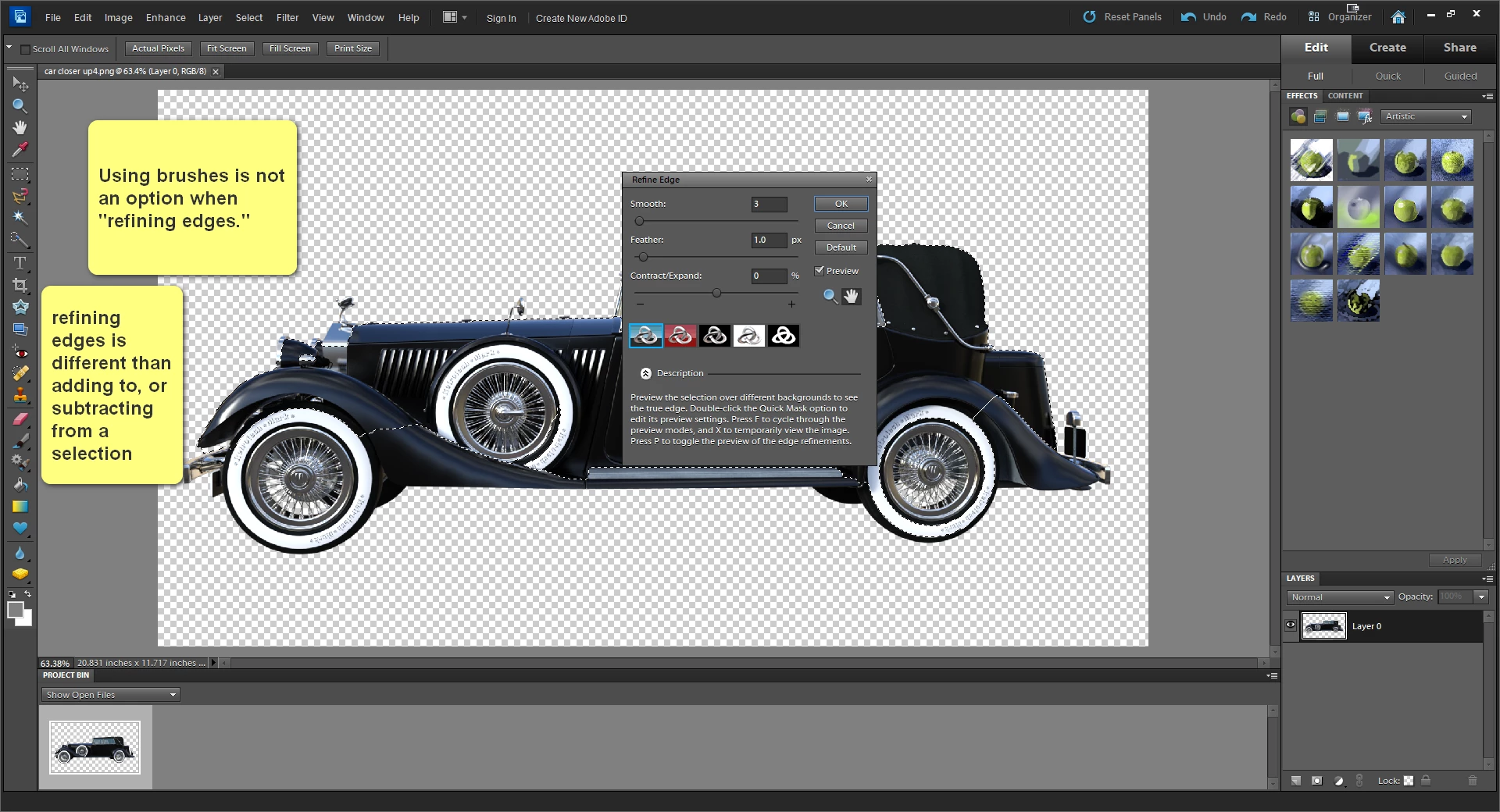Image resolution: width=1500 pixels, height=812 pixels.
Task: Open the Normal blend mode dropdown
Action: click(1340, 597)
